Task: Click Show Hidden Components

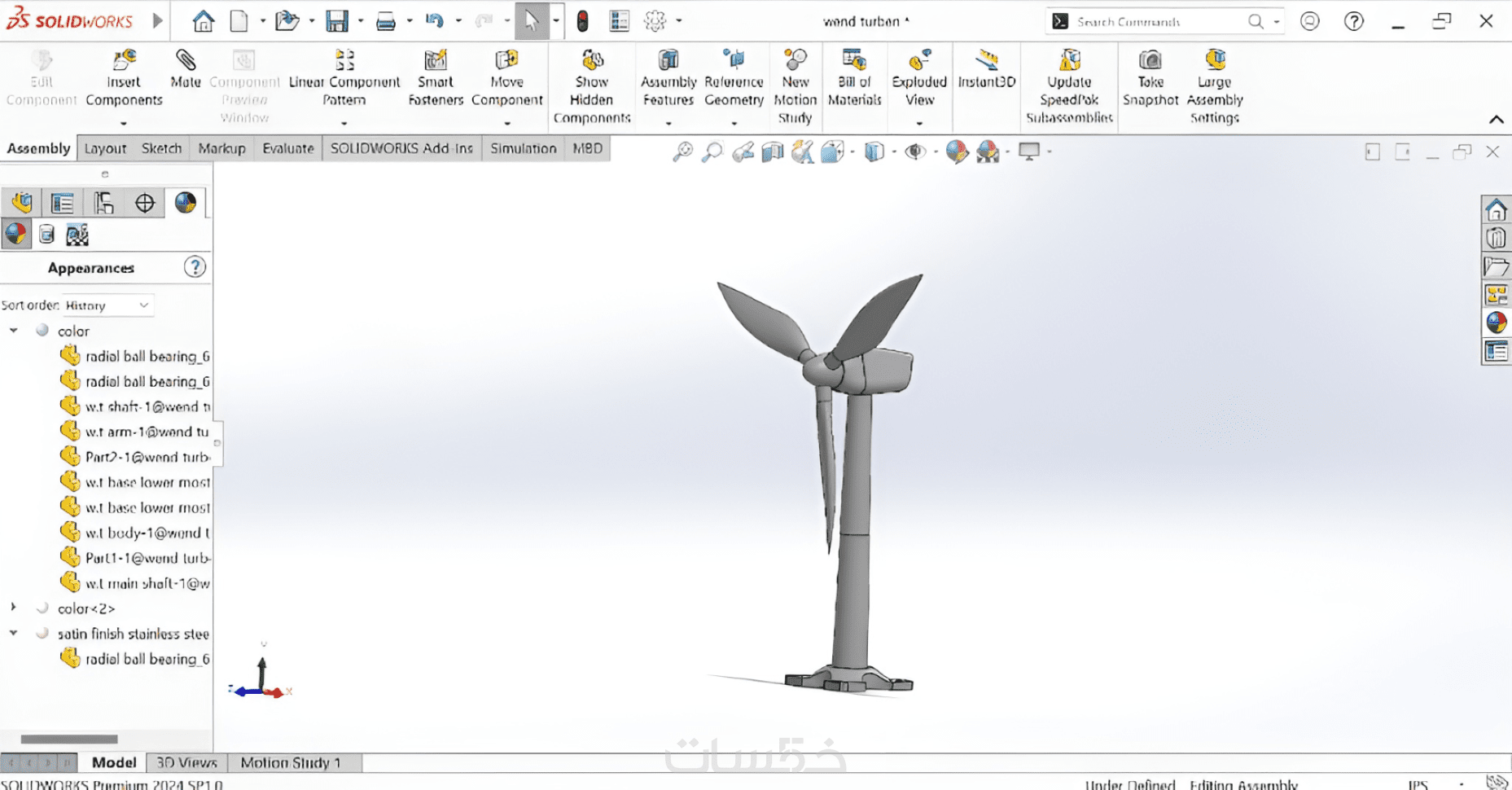Action: pyautogui.click(x=592, y=88)
